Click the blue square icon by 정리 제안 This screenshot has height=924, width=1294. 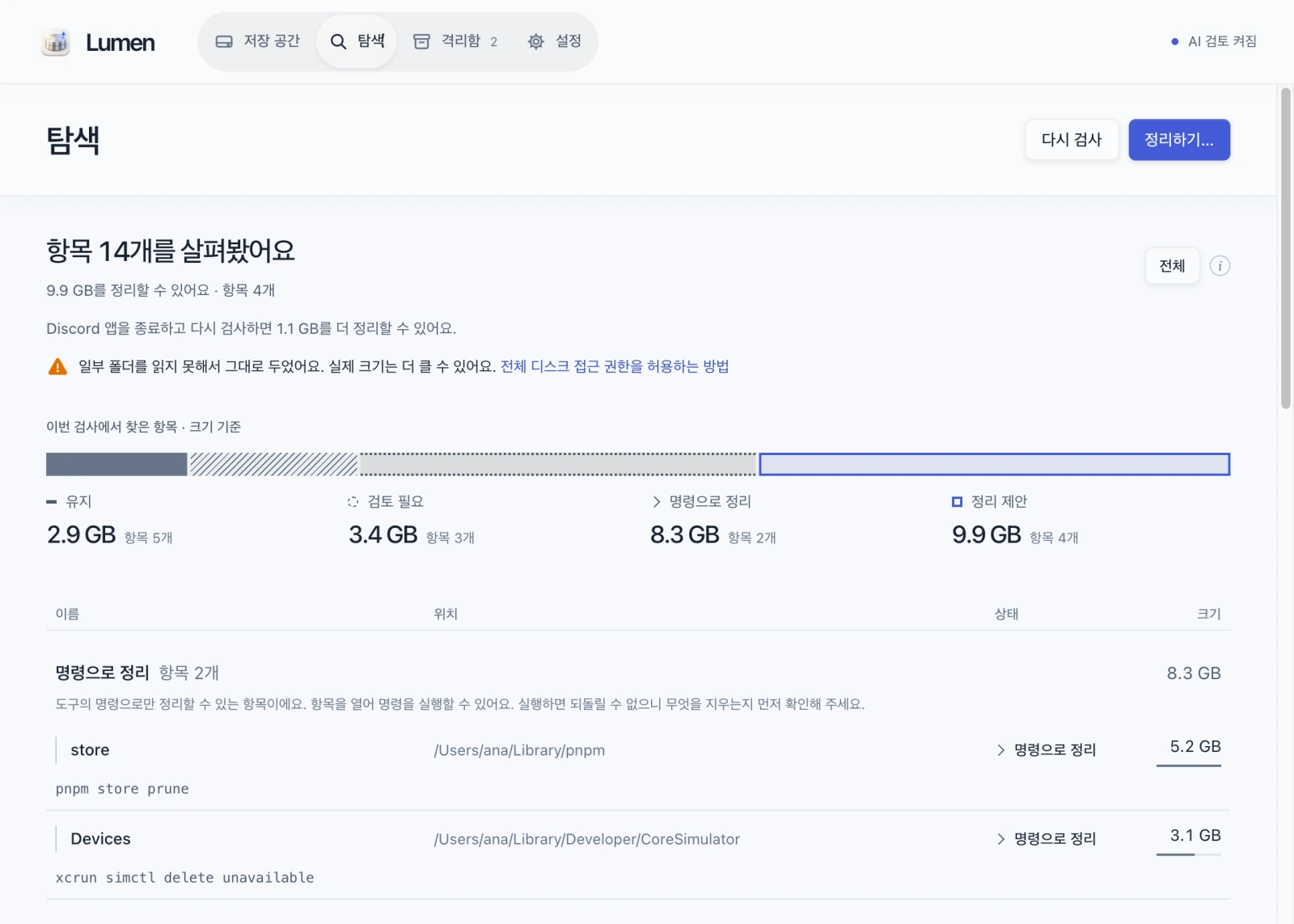957,502
